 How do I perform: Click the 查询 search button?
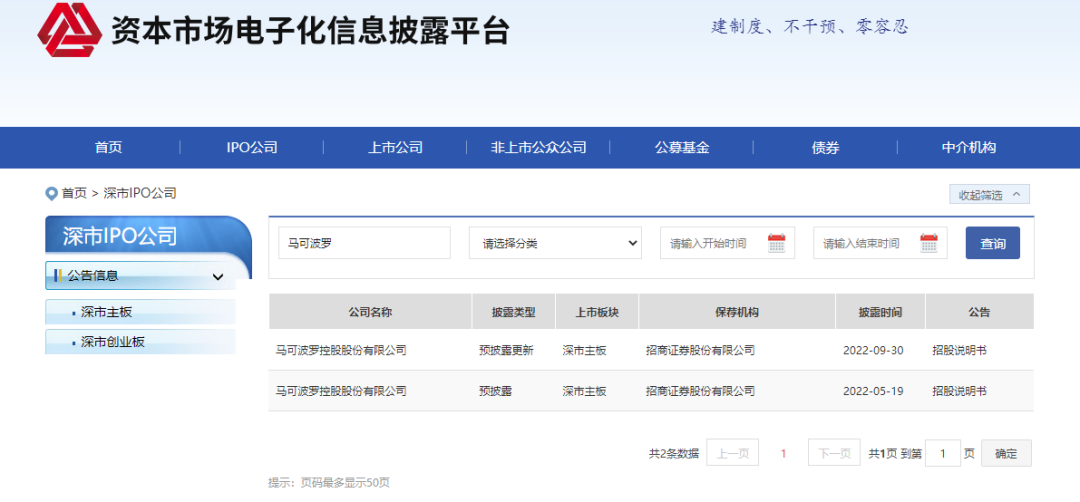(x=993, y=243)
